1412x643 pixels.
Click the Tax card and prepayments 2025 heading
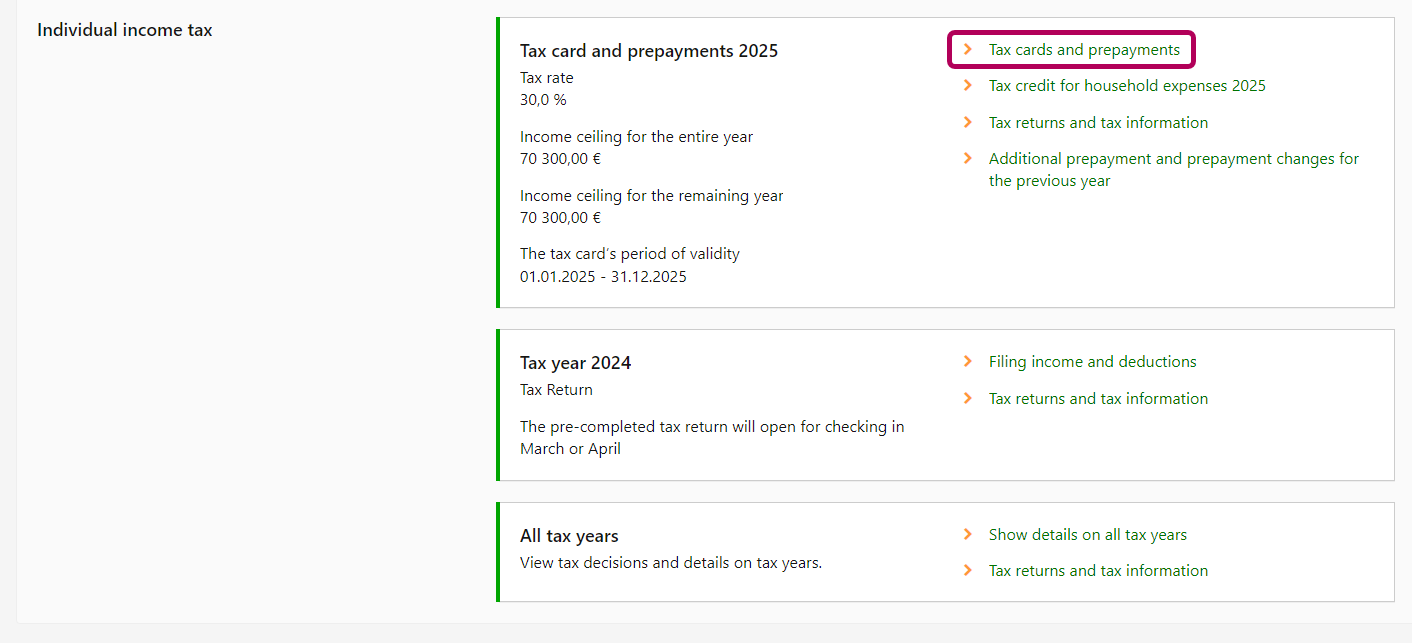click(x=648, y=51)
